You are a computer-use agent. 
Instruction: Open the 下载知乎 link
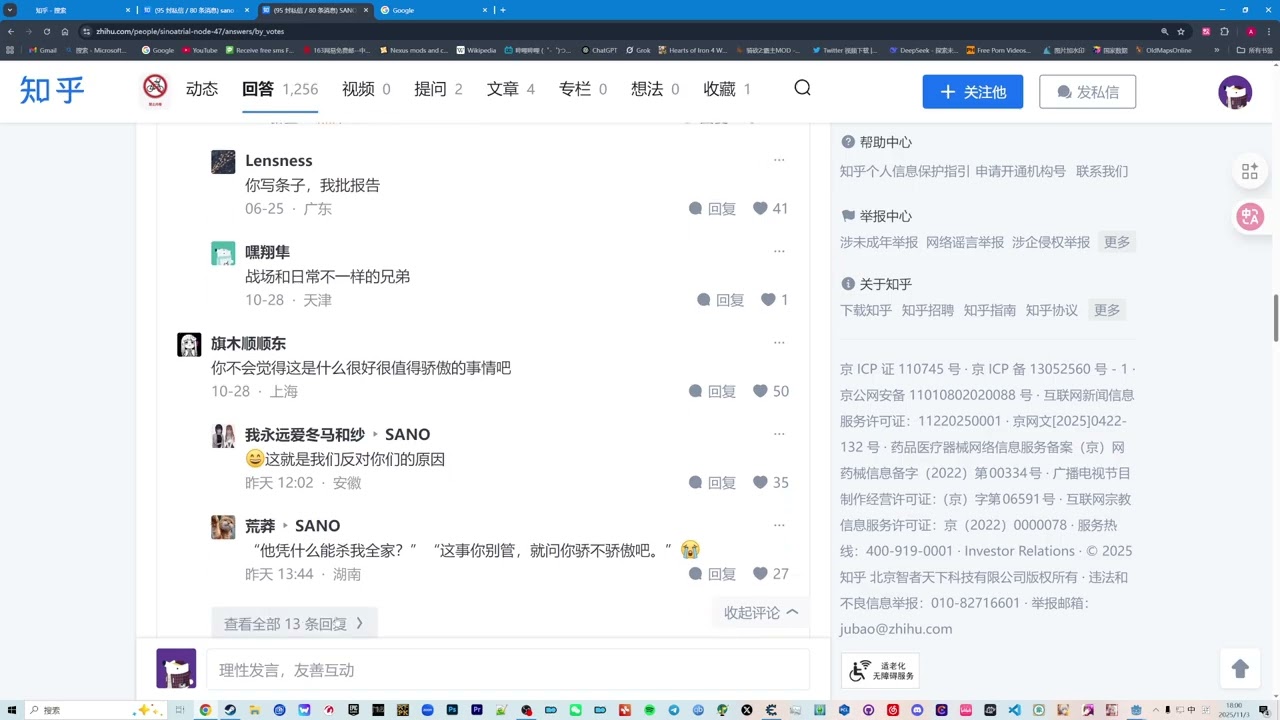866,310
